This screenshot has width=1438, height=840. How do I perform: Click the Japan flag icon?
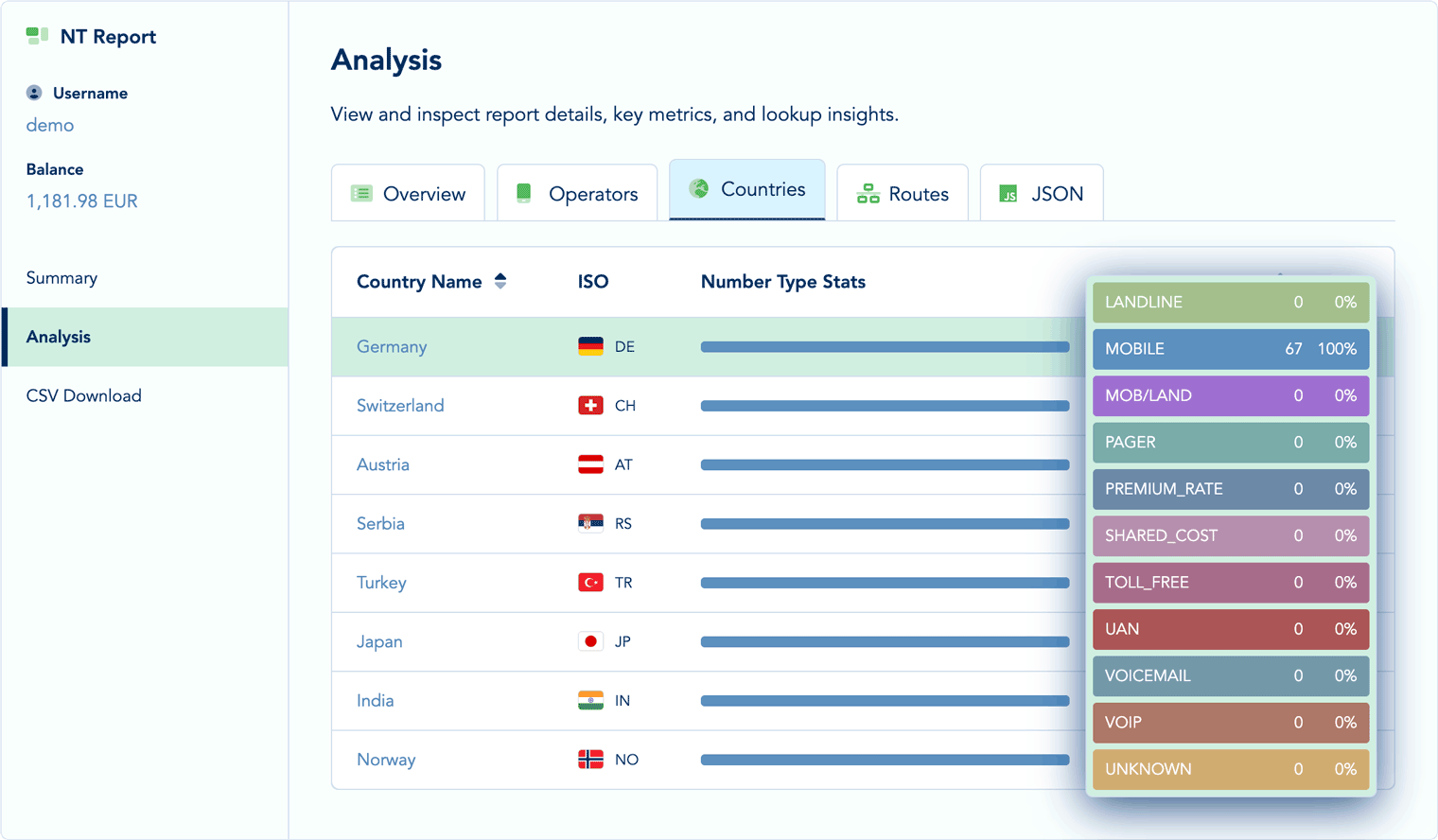coord(590,641)
